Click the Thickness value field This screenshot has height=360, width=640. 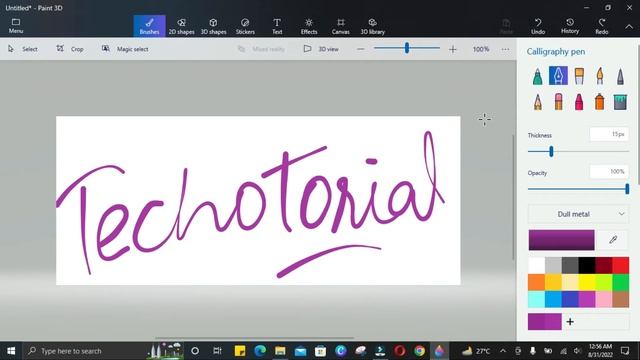tap(609, 134)
